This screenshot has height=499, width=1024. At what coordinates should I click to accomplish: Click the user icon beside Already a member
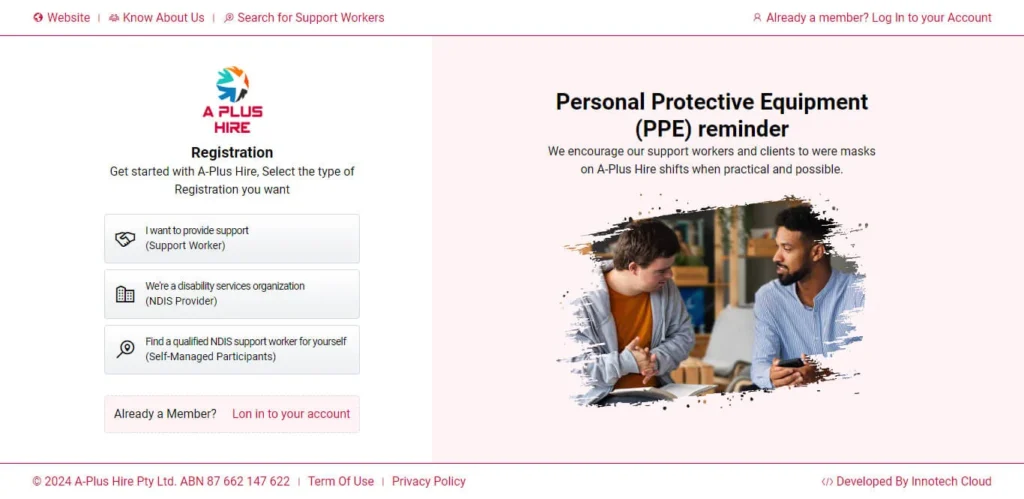tap(757, 18)
